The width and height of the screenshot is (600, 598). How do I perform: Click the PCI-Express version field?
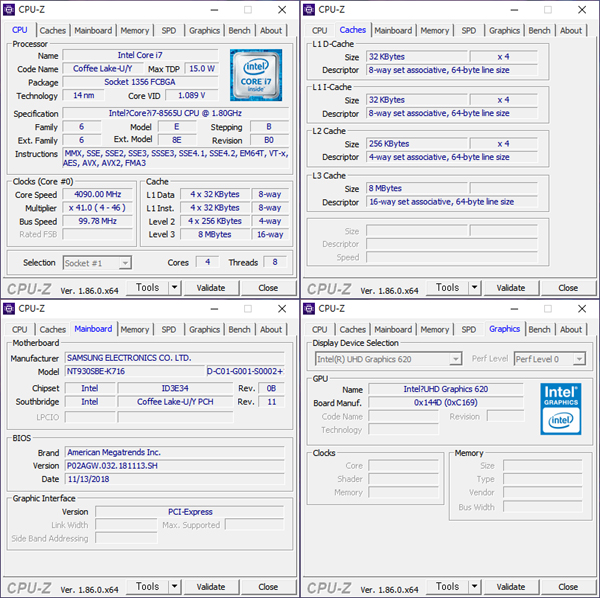(190, 512)
